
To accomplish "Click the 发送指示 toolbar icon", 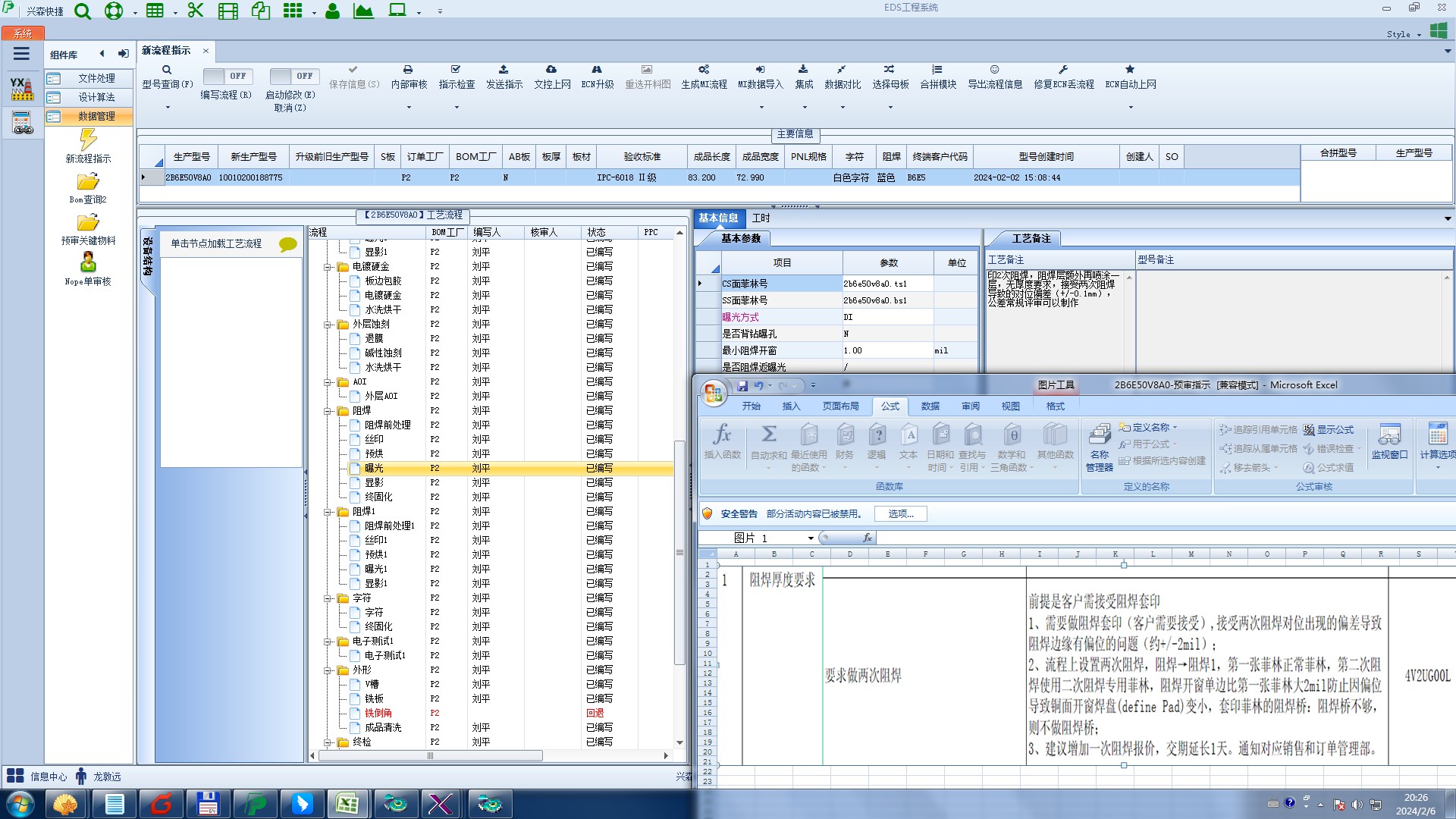I will pos(504,70).
